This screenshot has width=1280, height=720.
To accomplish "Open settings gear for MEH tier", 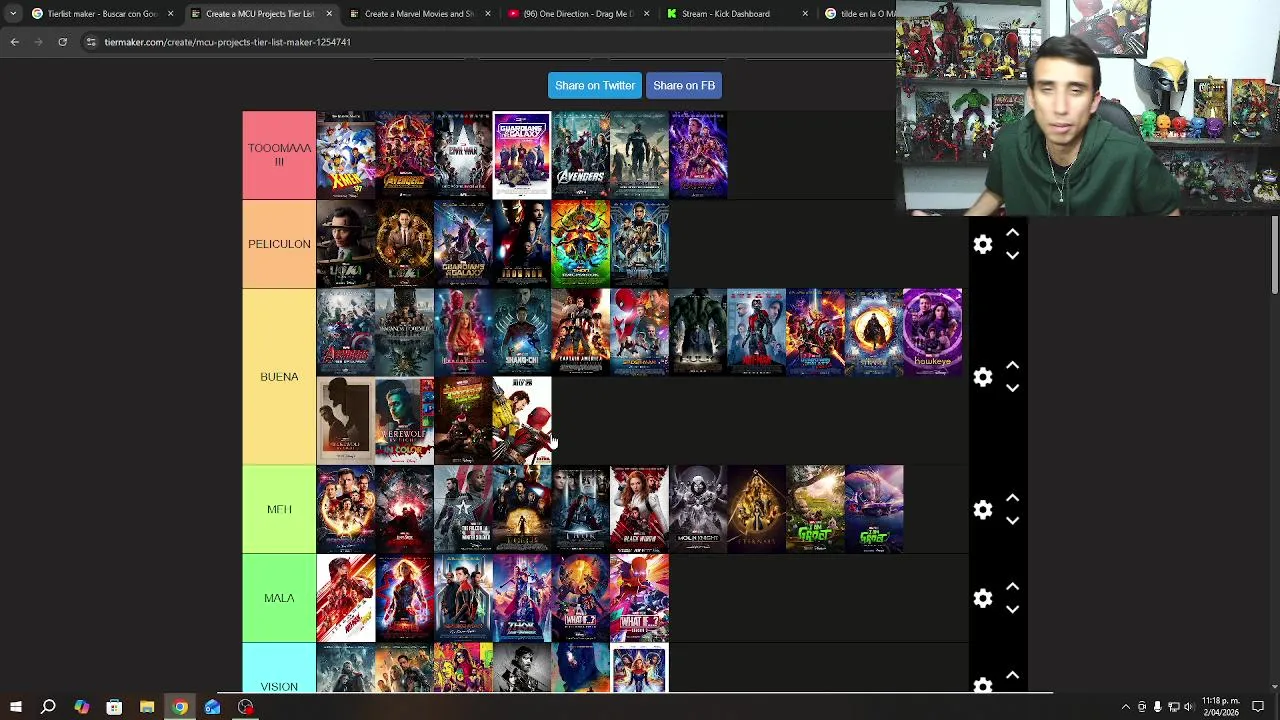I will 983,510.
